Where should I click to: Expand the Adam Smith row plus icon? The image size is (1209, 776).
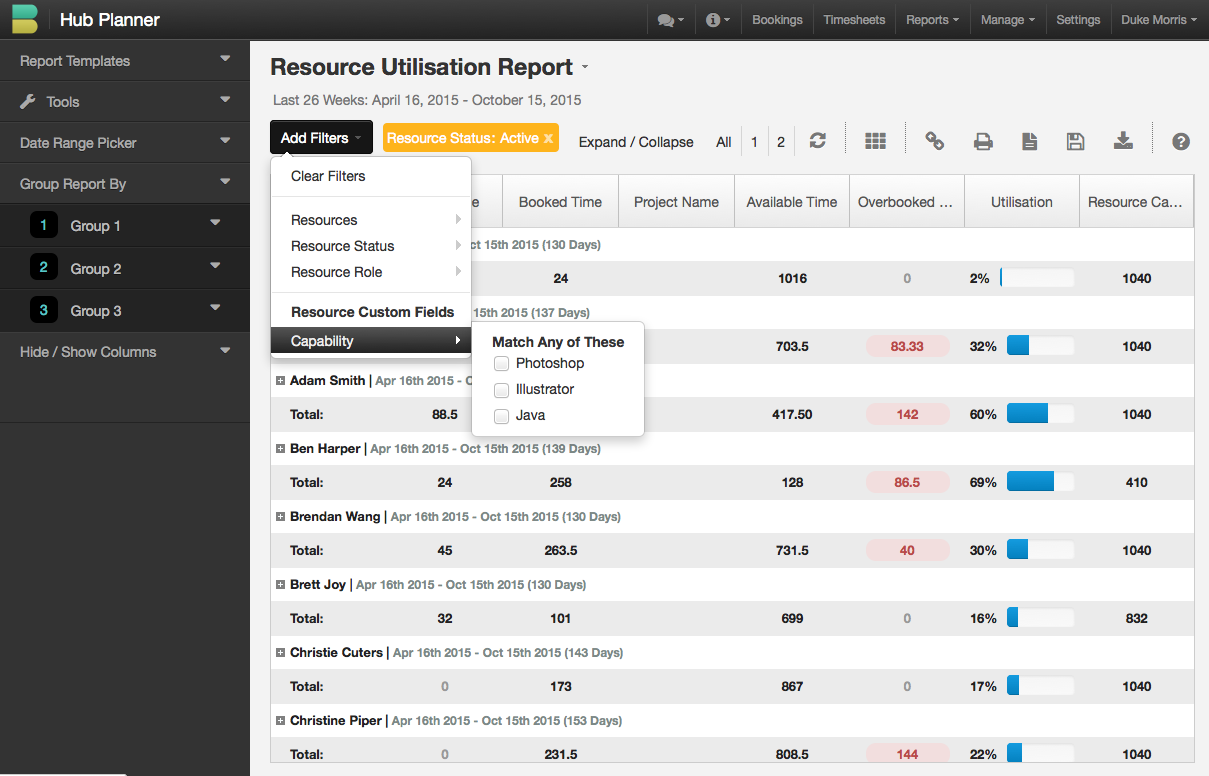pos(280,381)
